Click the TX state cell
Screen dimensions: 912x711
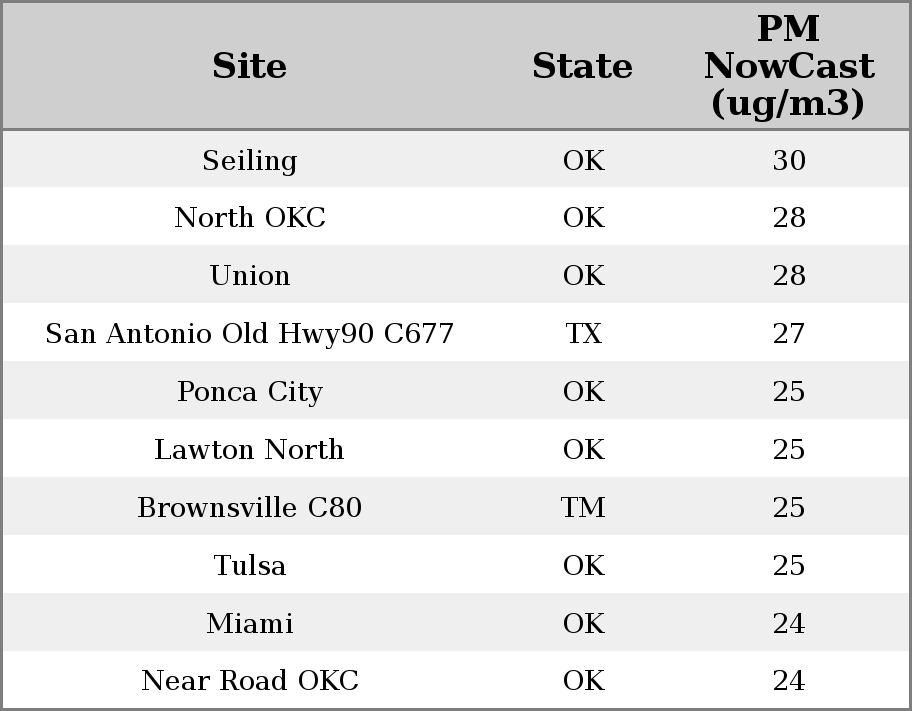coord(583,334)
